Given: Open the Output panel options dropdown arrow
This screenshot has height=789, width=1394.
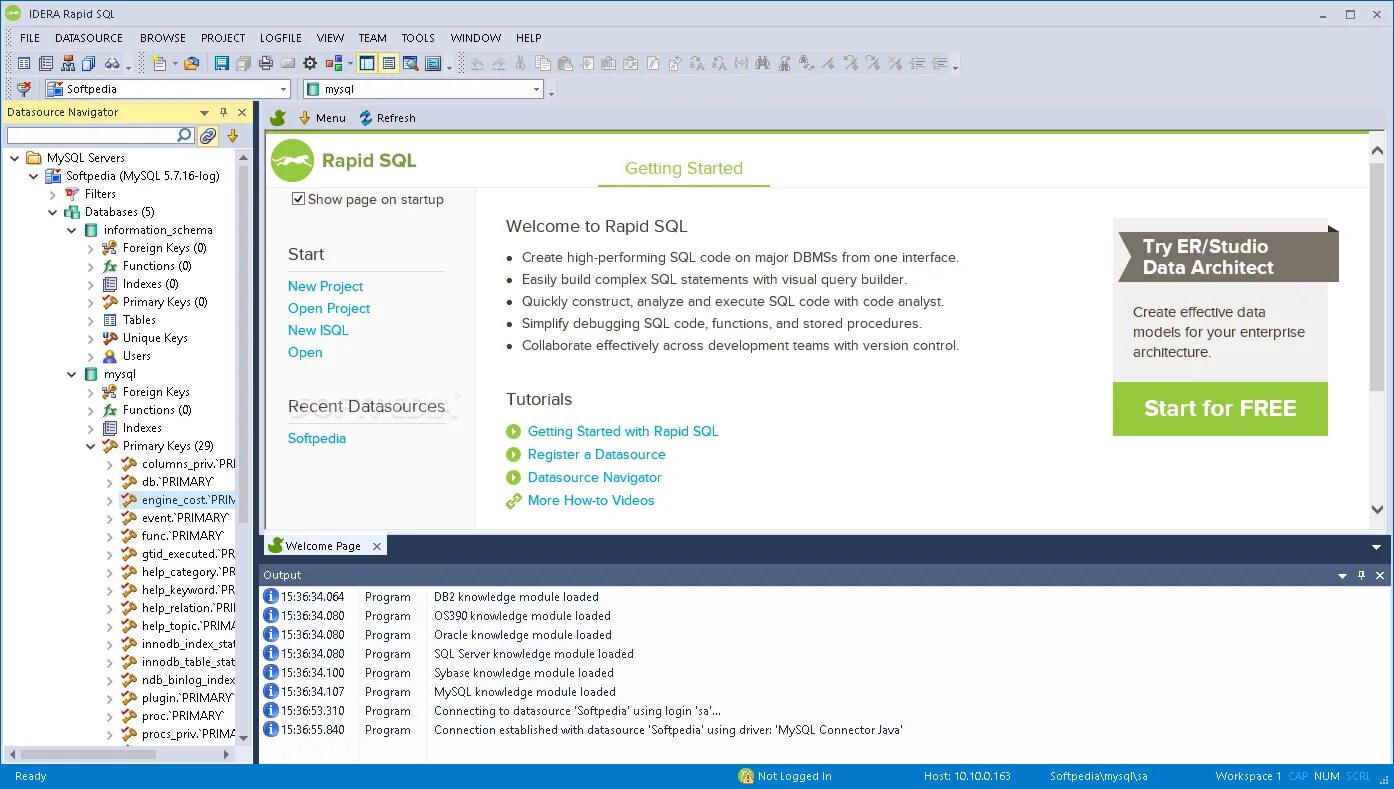Looking at the screenshot, I should (1343, 576).
